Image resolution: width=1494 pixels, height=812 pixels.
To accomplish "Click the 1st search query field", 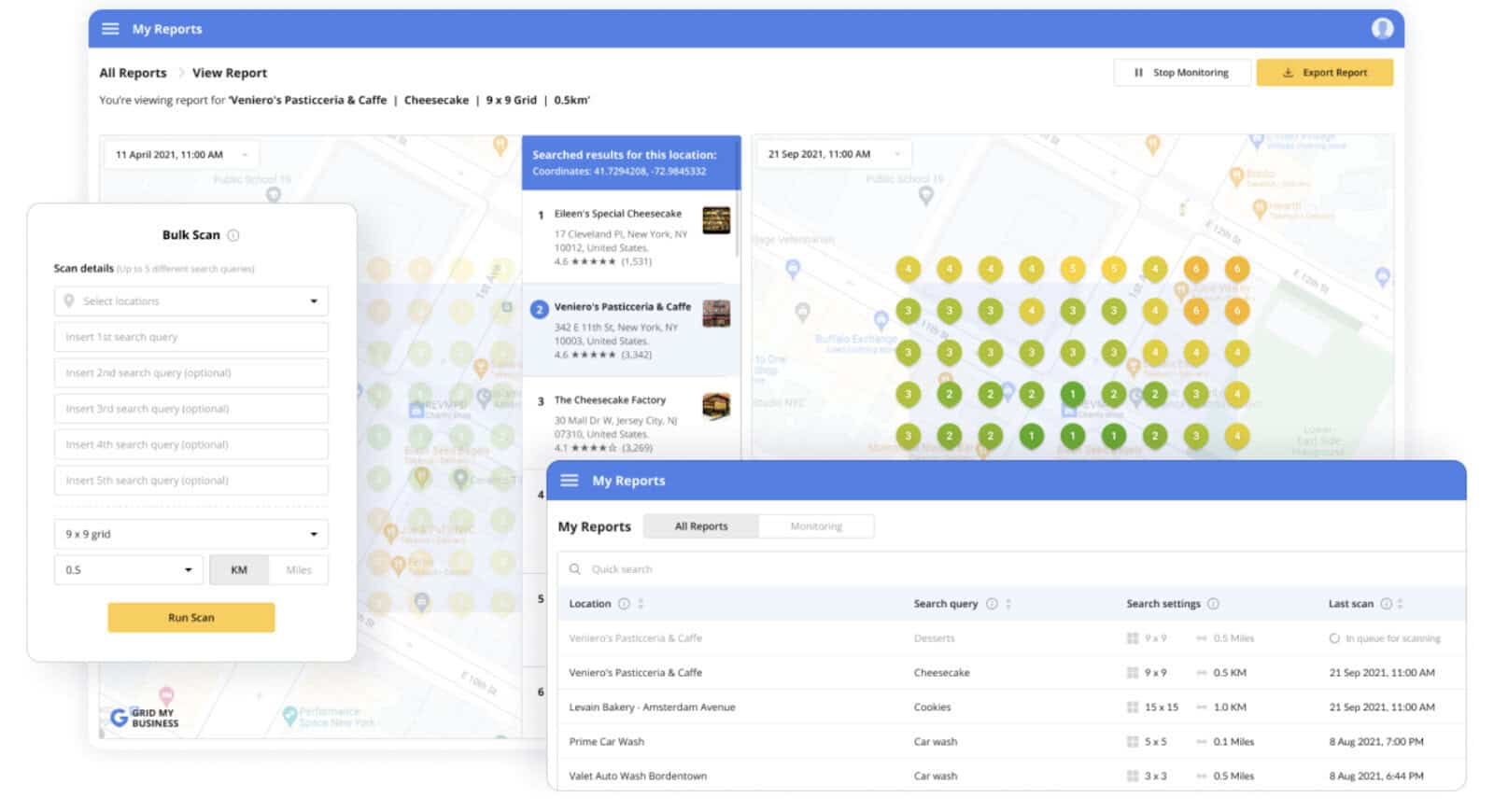I will pos(191,337).
